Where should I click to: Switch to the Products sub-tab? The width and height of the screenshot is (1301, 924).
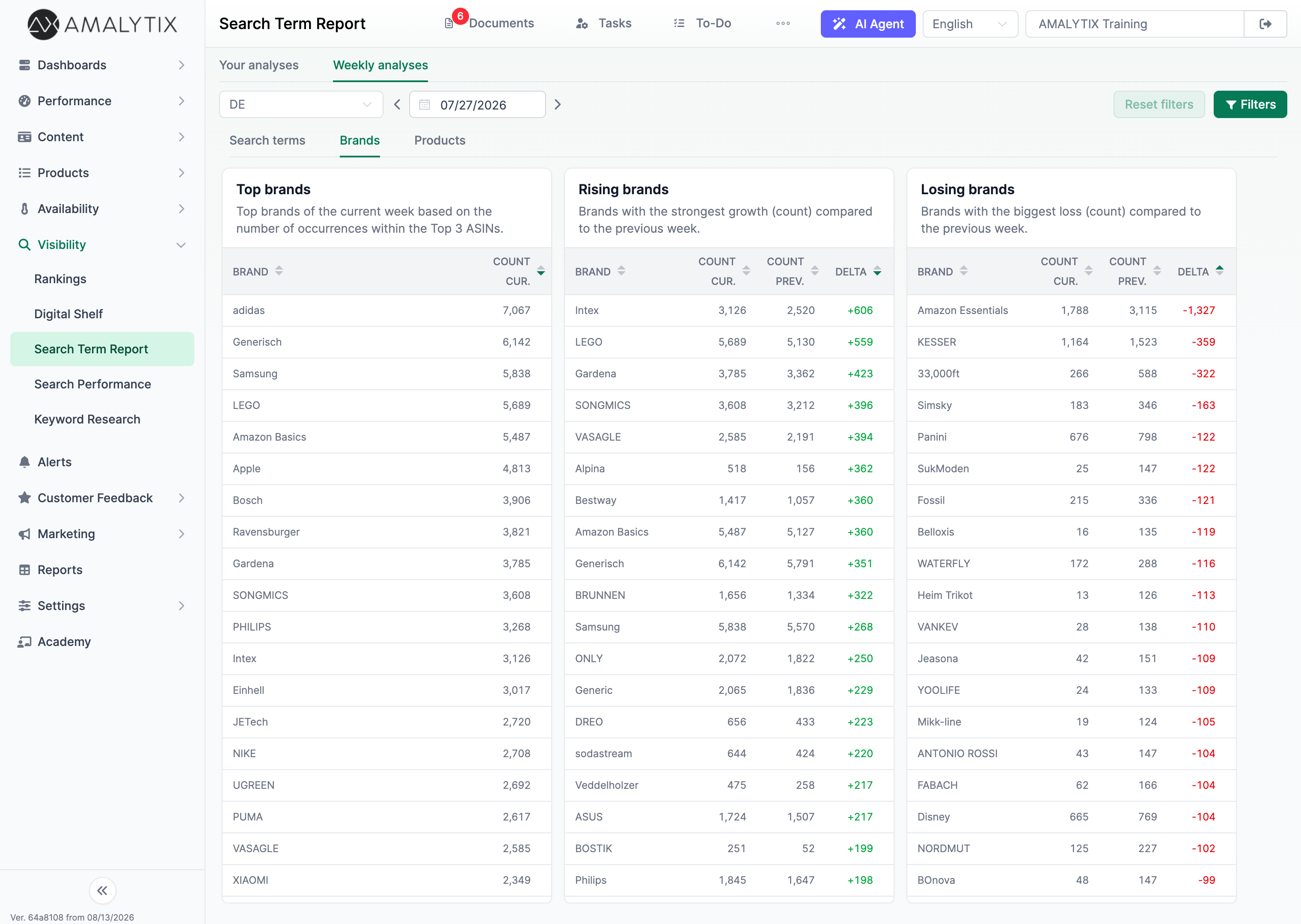[440, 140]
